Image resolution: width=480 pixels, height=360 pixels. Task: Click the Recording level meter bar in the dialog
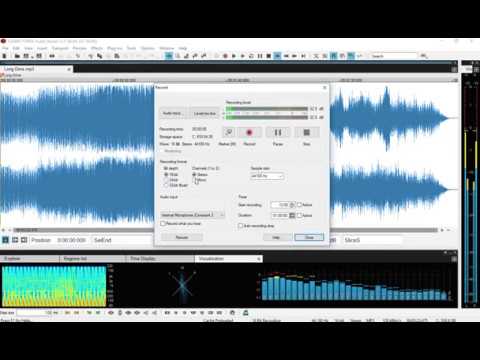[x=267, y=113]
